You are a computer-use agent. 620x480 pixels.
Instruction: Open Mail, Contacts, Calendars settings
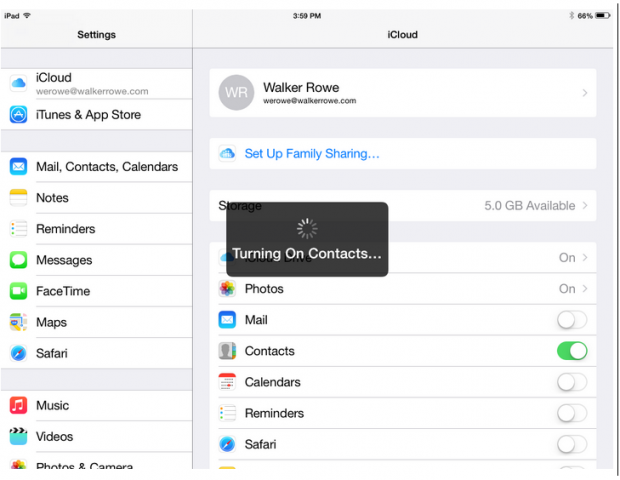[x=96, y=166]
